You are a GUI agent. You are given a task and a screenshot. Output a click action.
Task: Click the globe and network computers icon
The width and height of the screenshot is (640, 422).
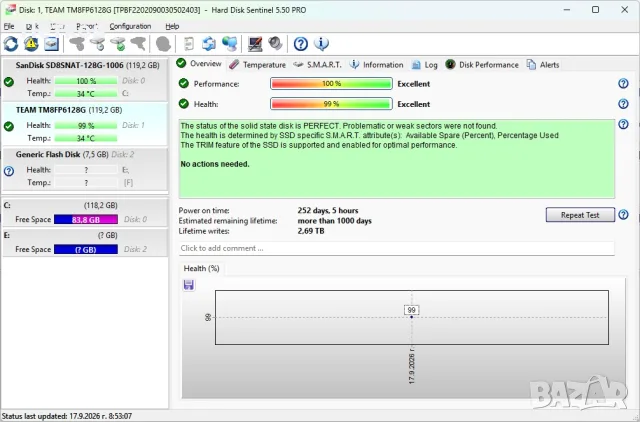click(229, 44)
